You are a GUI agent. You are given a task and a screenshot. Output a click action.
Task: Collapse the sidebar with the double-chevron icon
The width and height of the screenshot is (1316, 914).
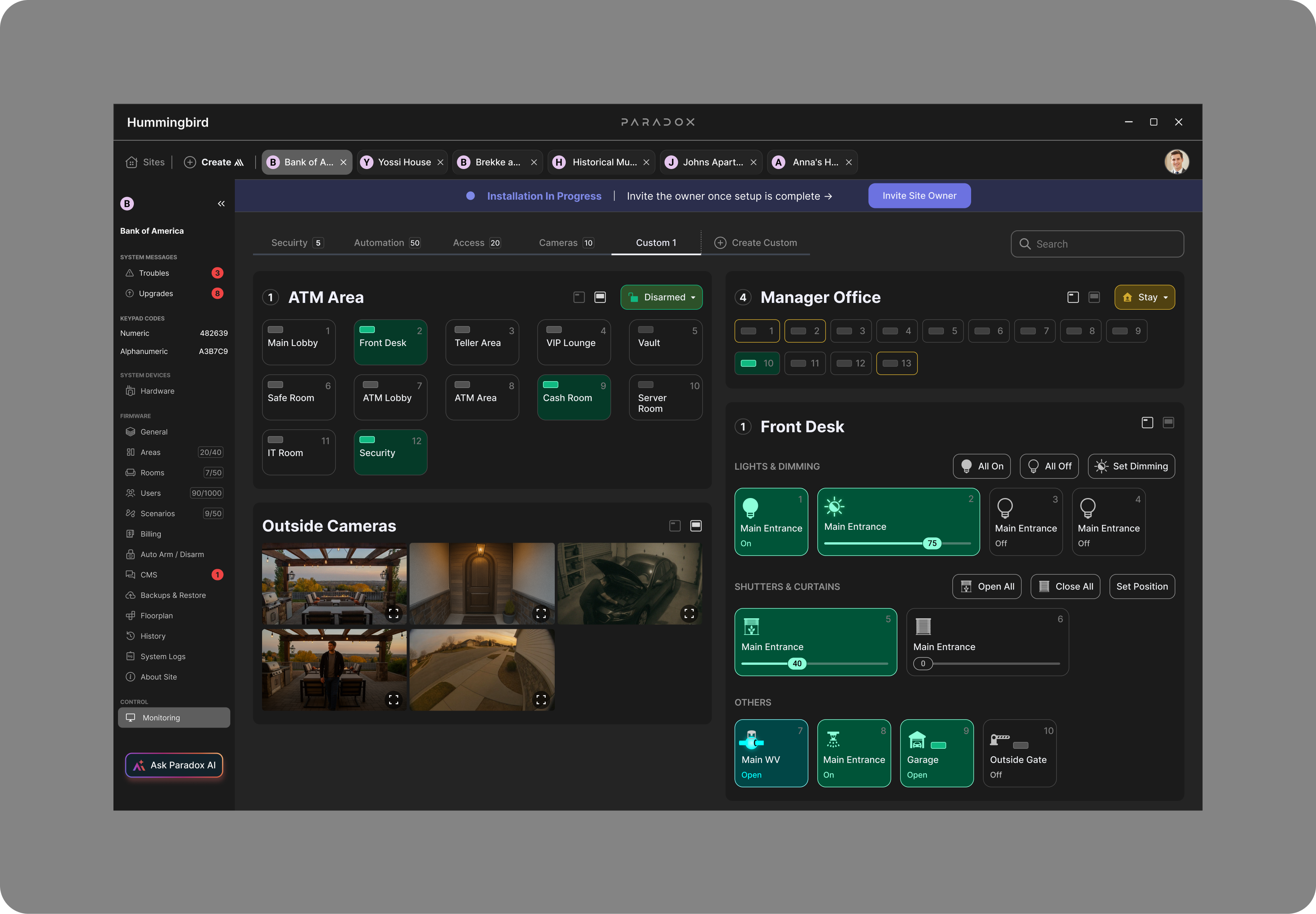pyautogui.click(x=221, y=204)
